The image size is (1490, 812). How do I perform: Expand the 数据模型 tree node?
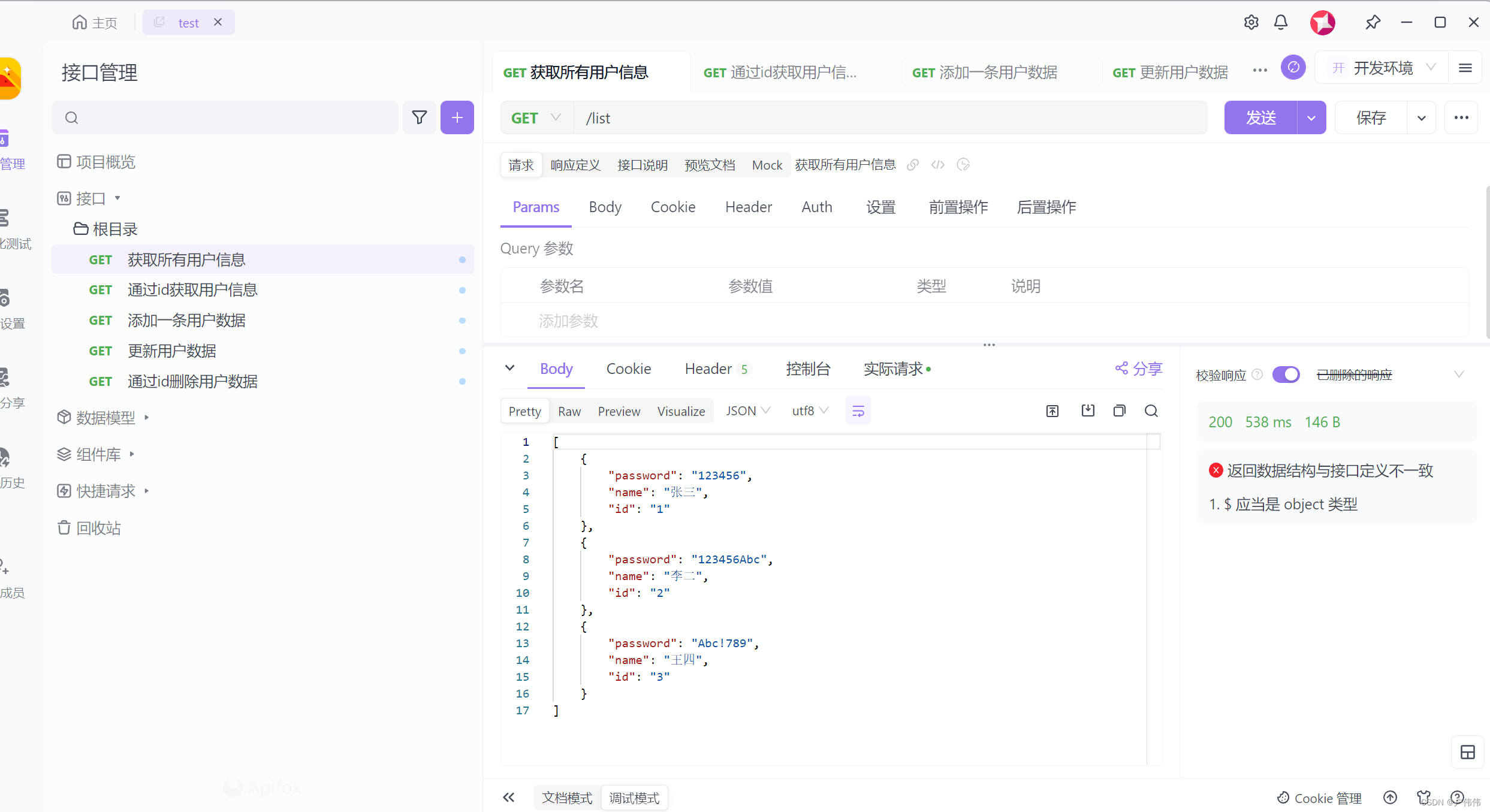pos(146,417)
